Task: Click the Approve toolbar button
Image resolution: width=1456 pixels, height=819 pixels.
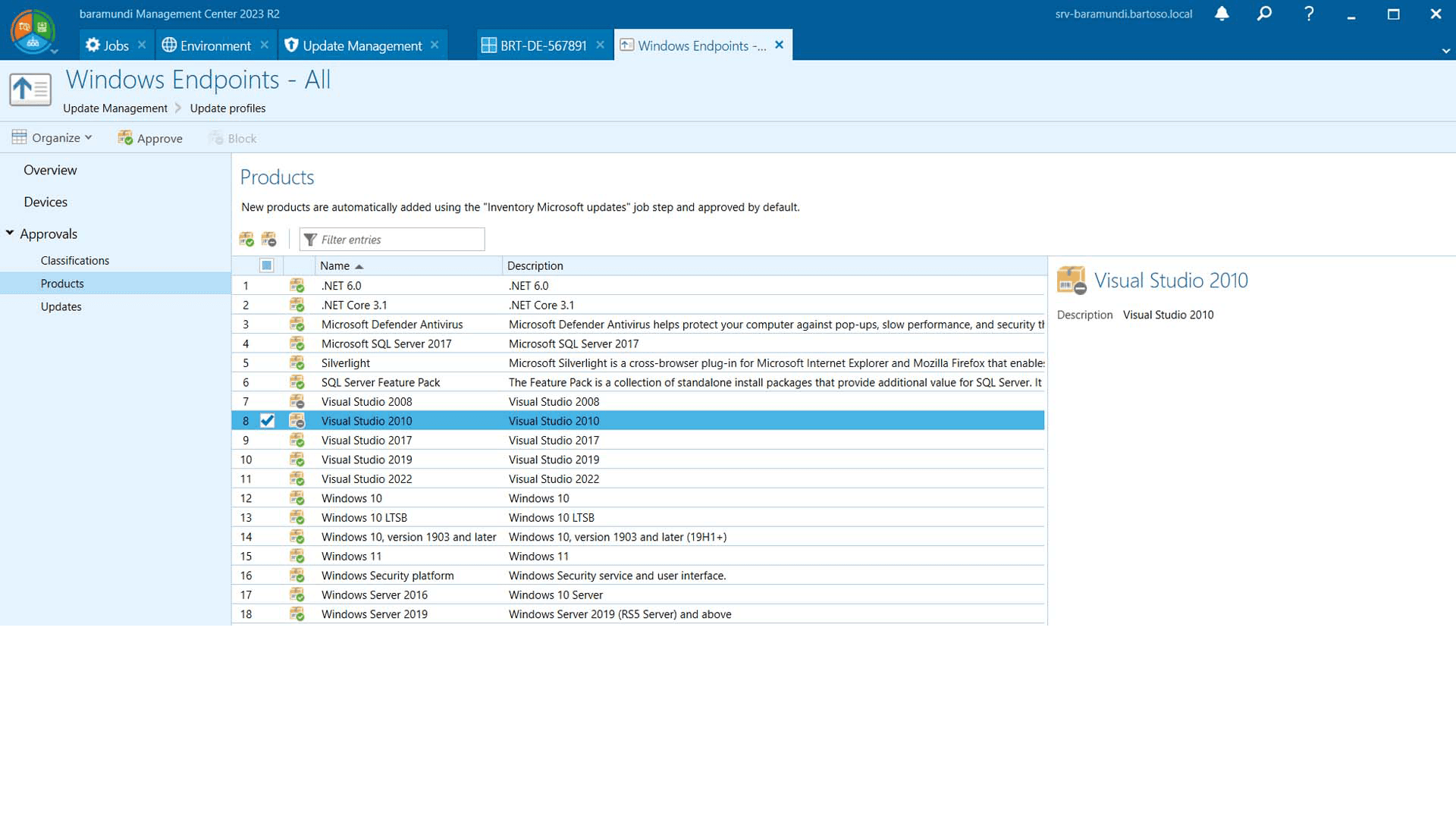Action: (x=150, y=138)
